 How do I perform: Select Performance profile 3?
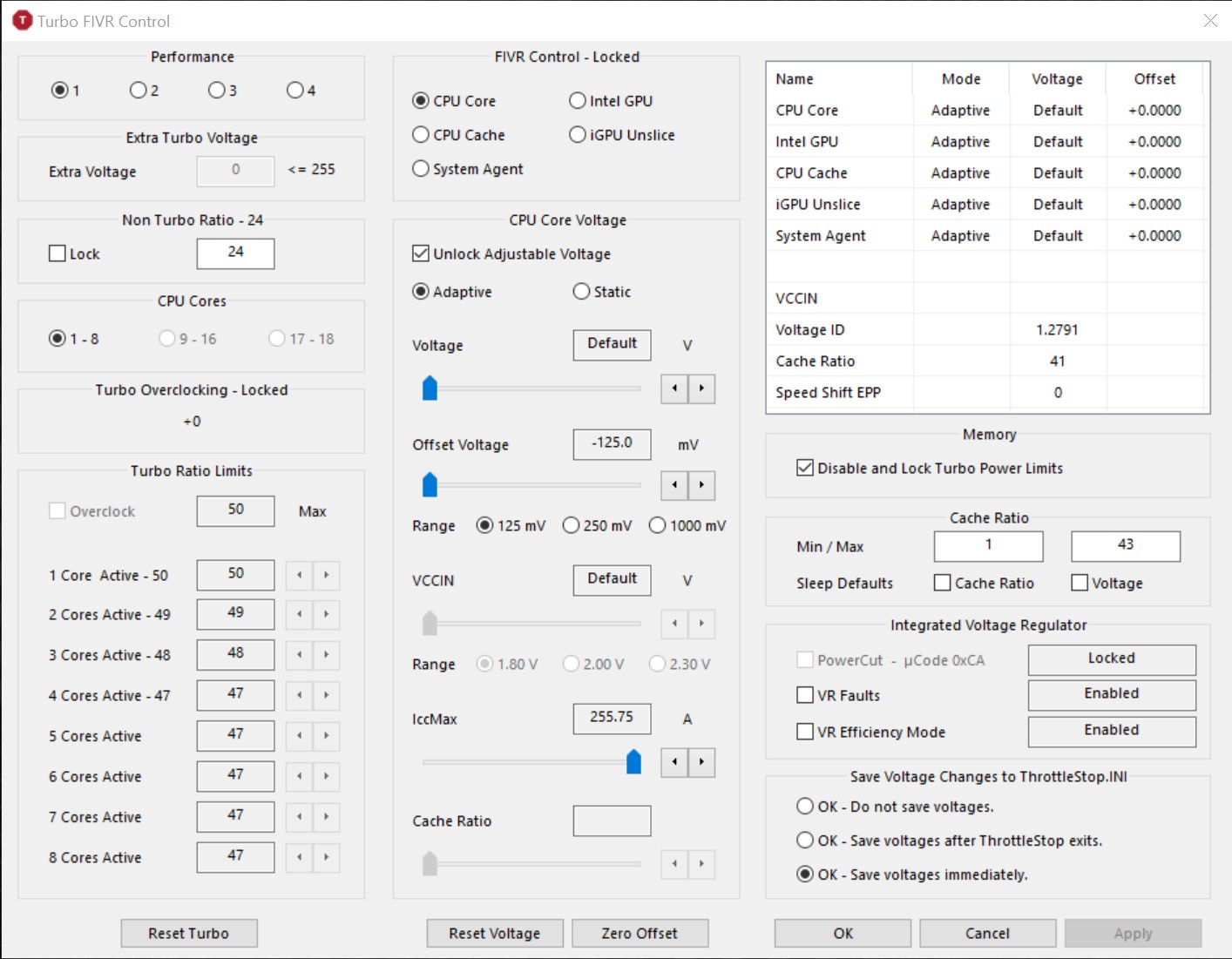(217, 90)
